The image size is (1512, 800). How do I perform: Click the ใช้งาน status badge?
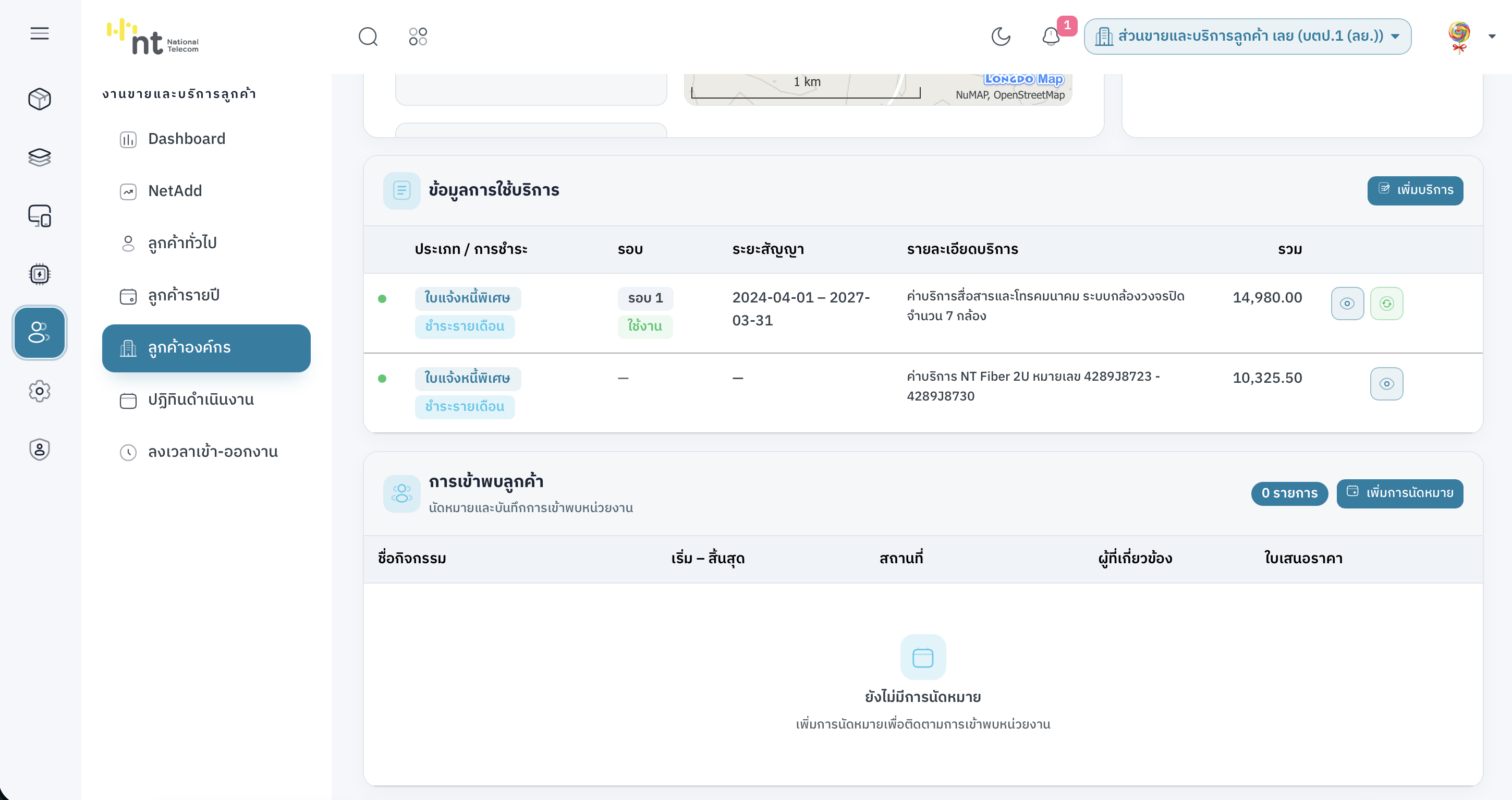pyautogui.click(x=645, y=326)
